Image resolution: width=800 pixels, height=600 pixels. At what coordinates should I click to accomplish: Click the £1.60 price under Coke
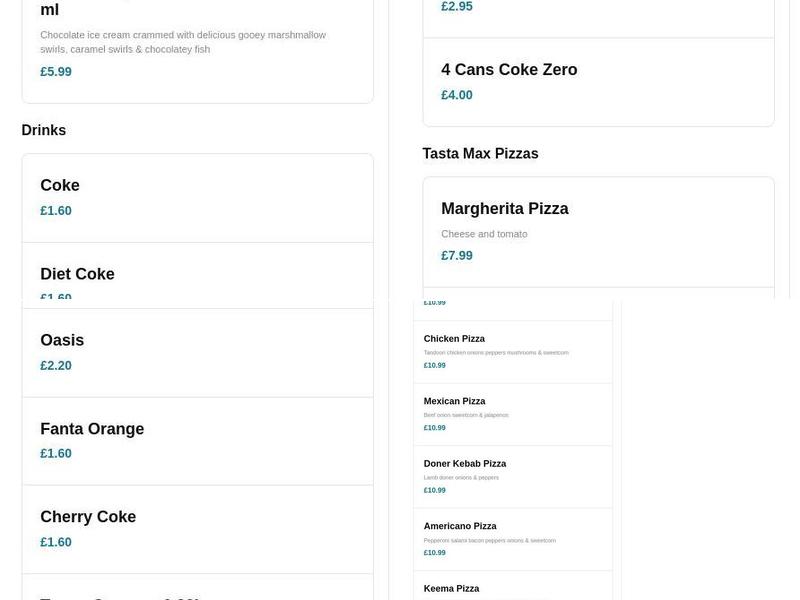coord(54,210)
